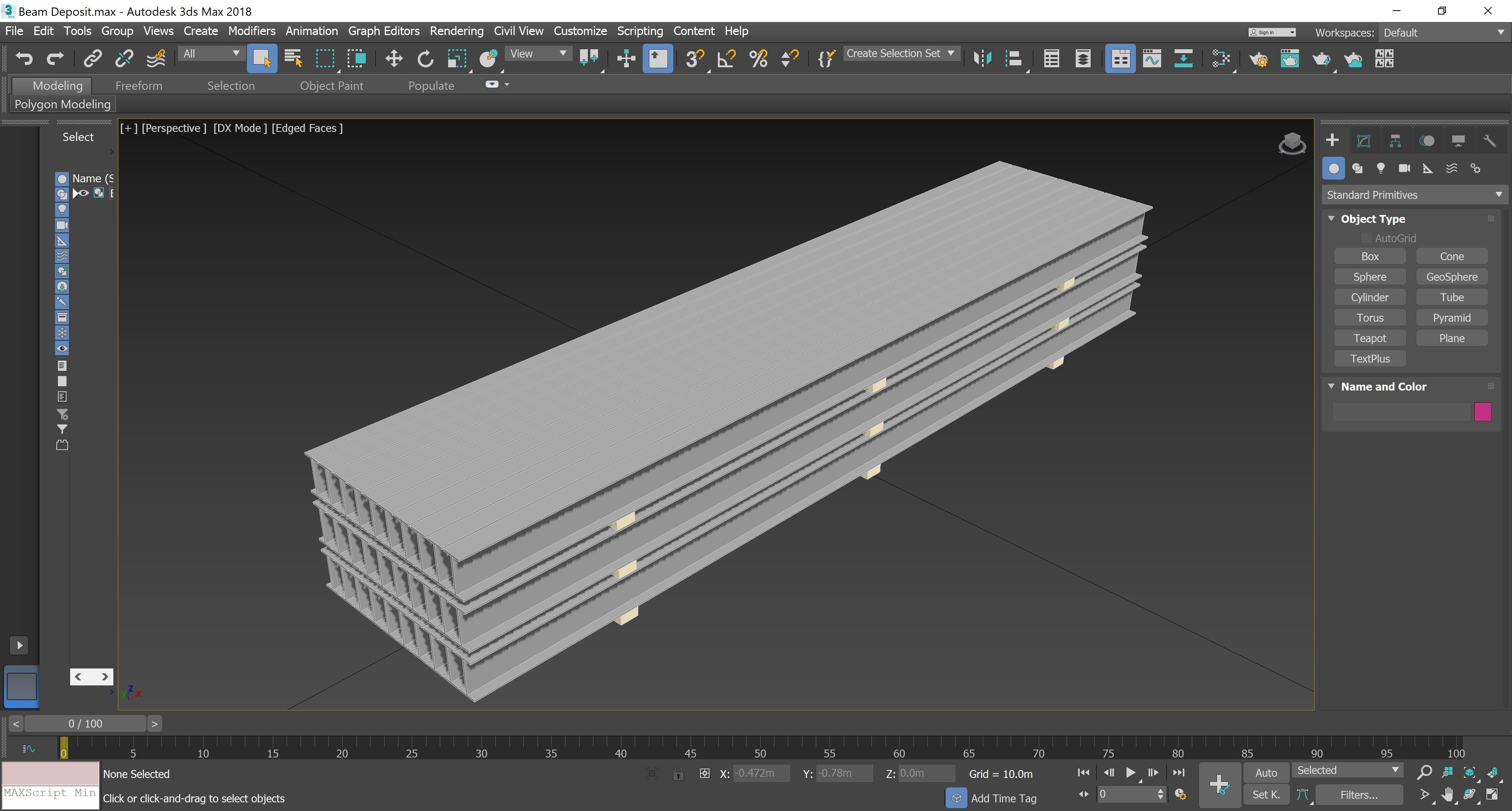1512x811 pixels.
Task: Activate Select and Scale tool
Action: pos(457,59)
